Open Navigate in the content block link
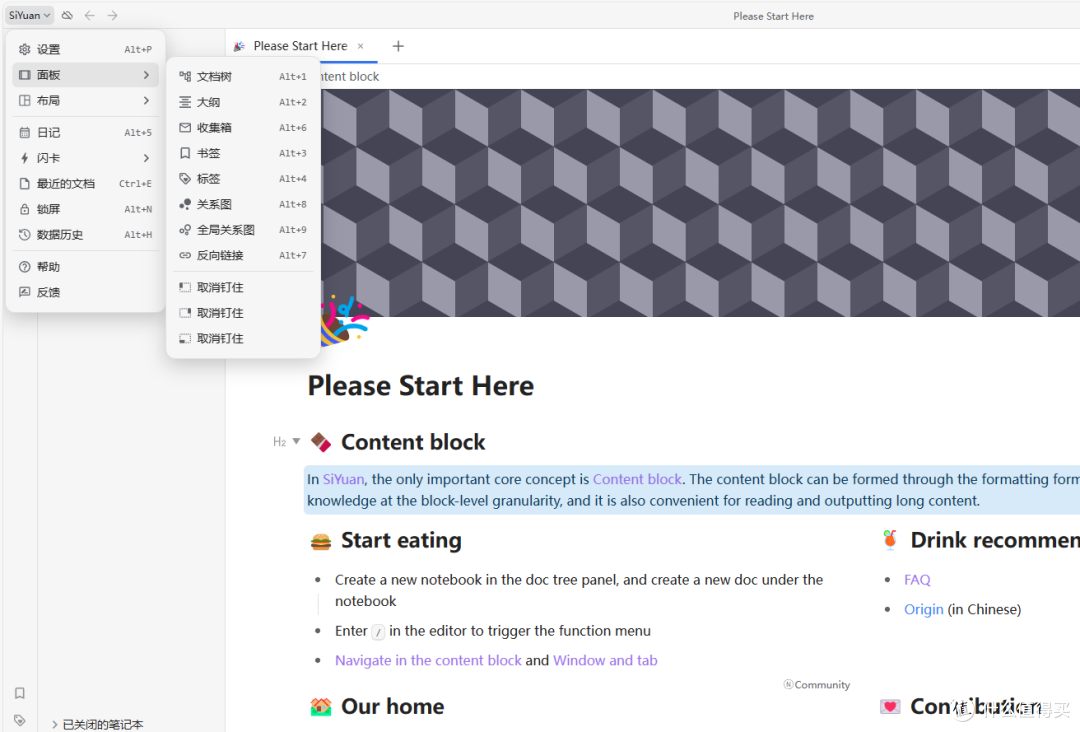This screenshot has width=1080, height=732. (428, 660)
